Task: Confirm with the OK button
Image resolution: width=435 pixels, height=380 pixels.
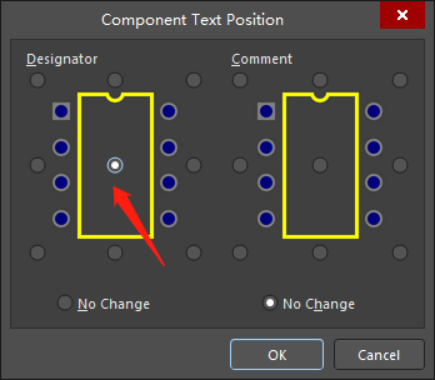Action: pos(277,355)
